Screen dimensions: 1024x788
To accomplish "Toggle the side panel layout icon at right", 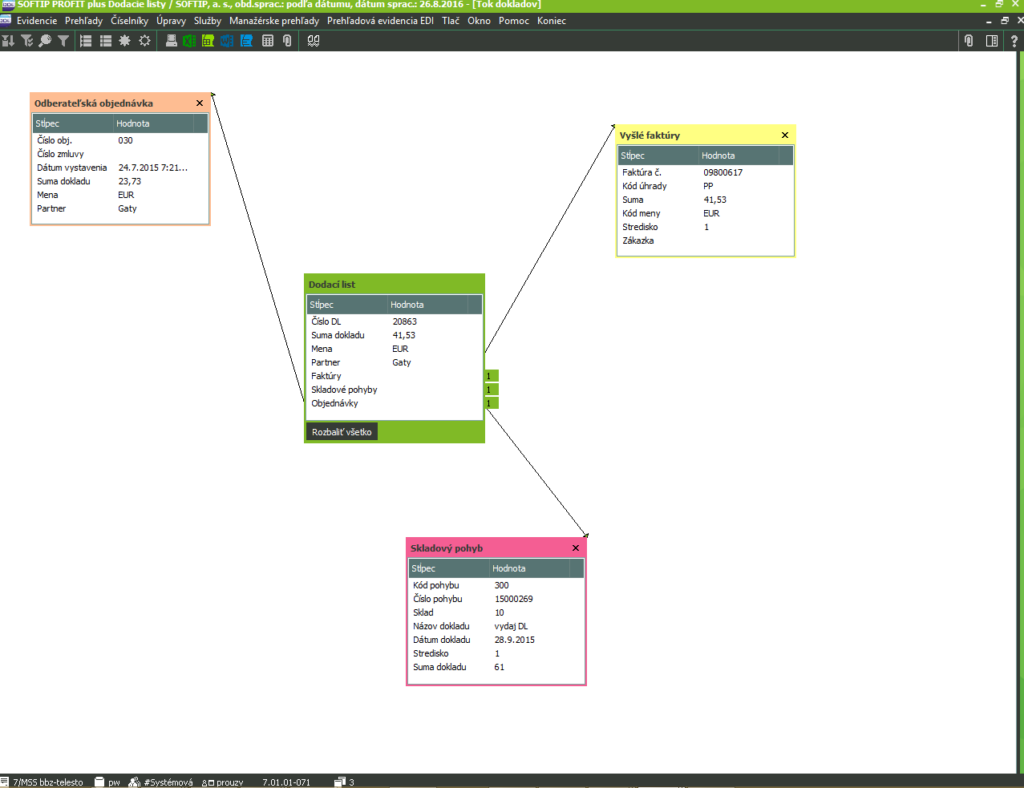I will click(991, 41).
